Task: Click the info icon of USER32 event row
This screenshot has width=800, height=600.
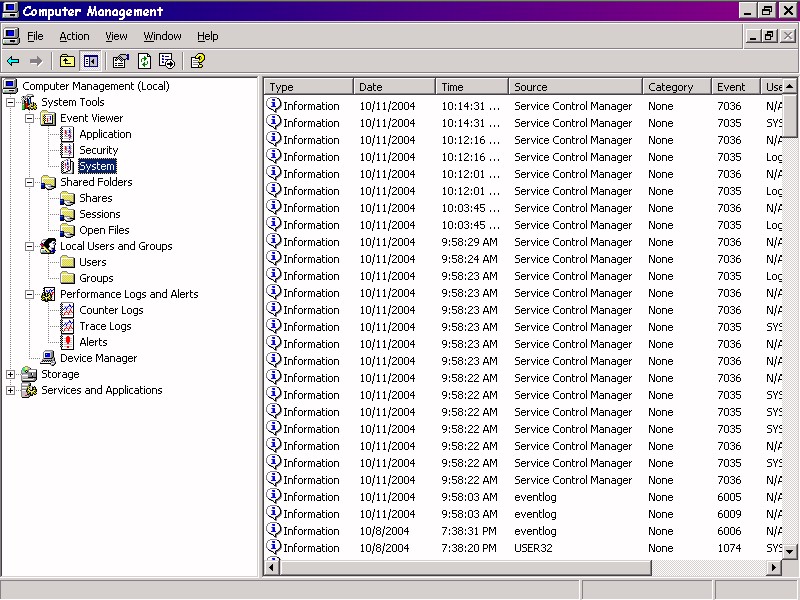Action: coord(274,547)
